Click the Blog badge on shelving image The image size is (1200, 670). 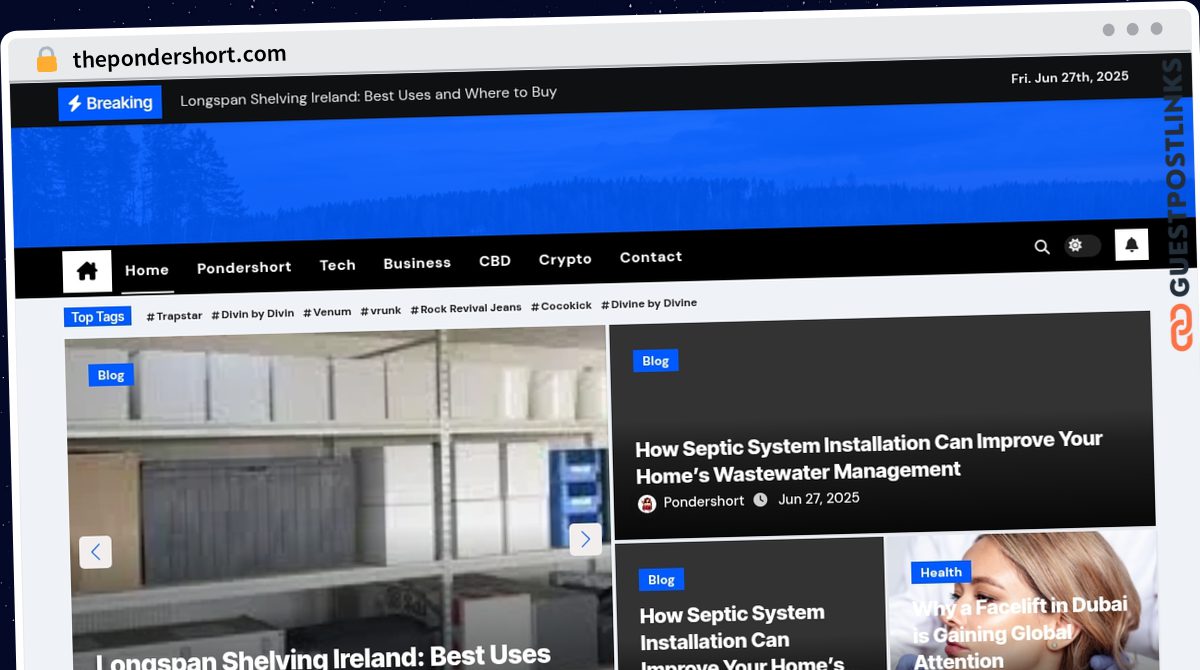[111, 375]
